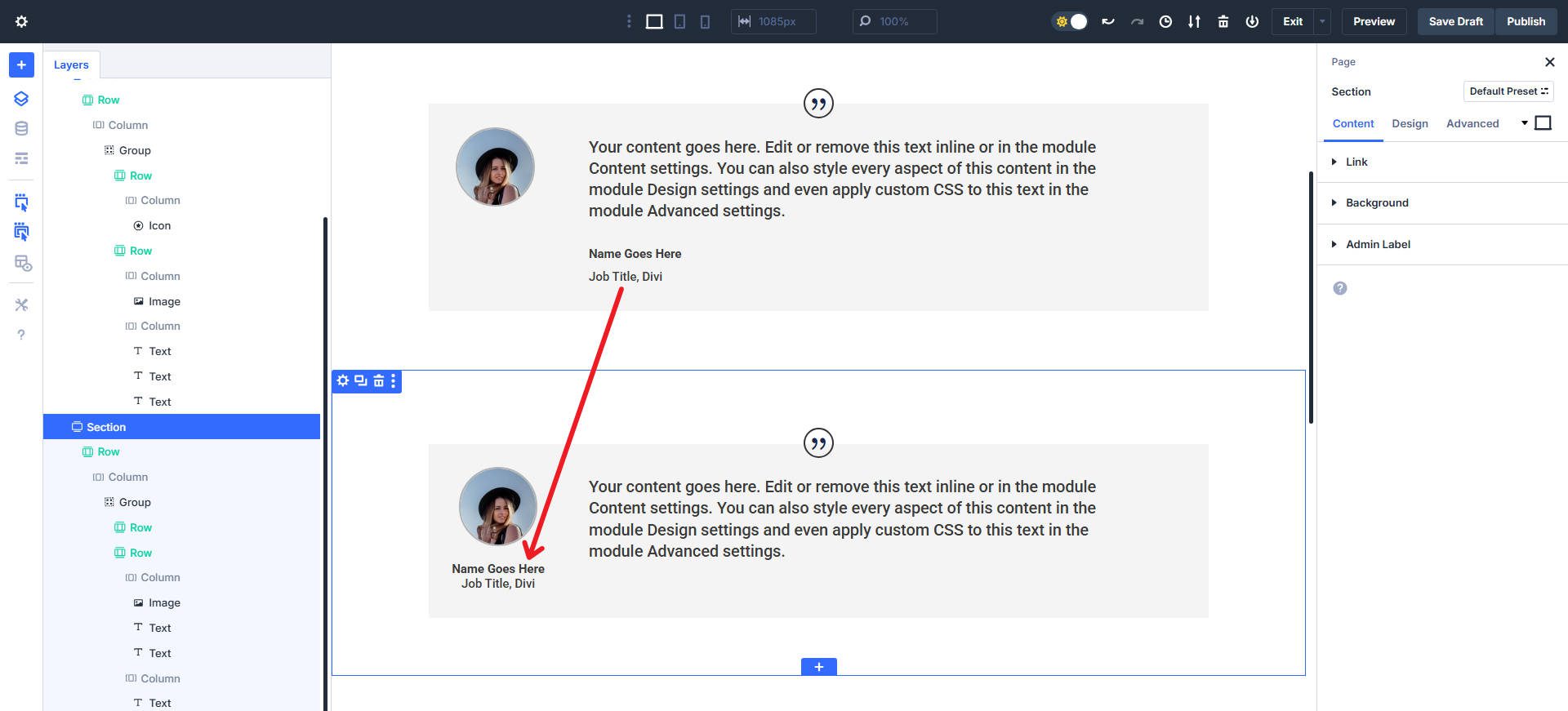Open the portability import/export arrows icon
The image size is (1568, 711).
coord(1194,21)
